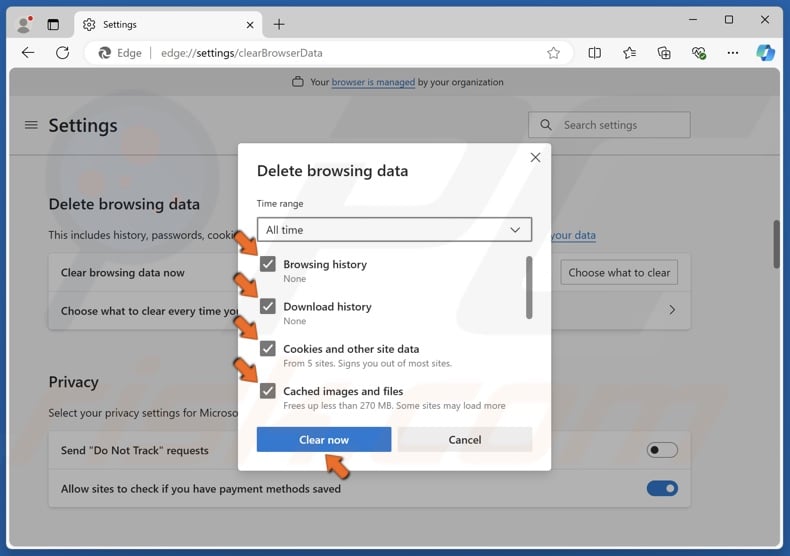Click the Download history label
790x556 pixels.
(327, 306)
